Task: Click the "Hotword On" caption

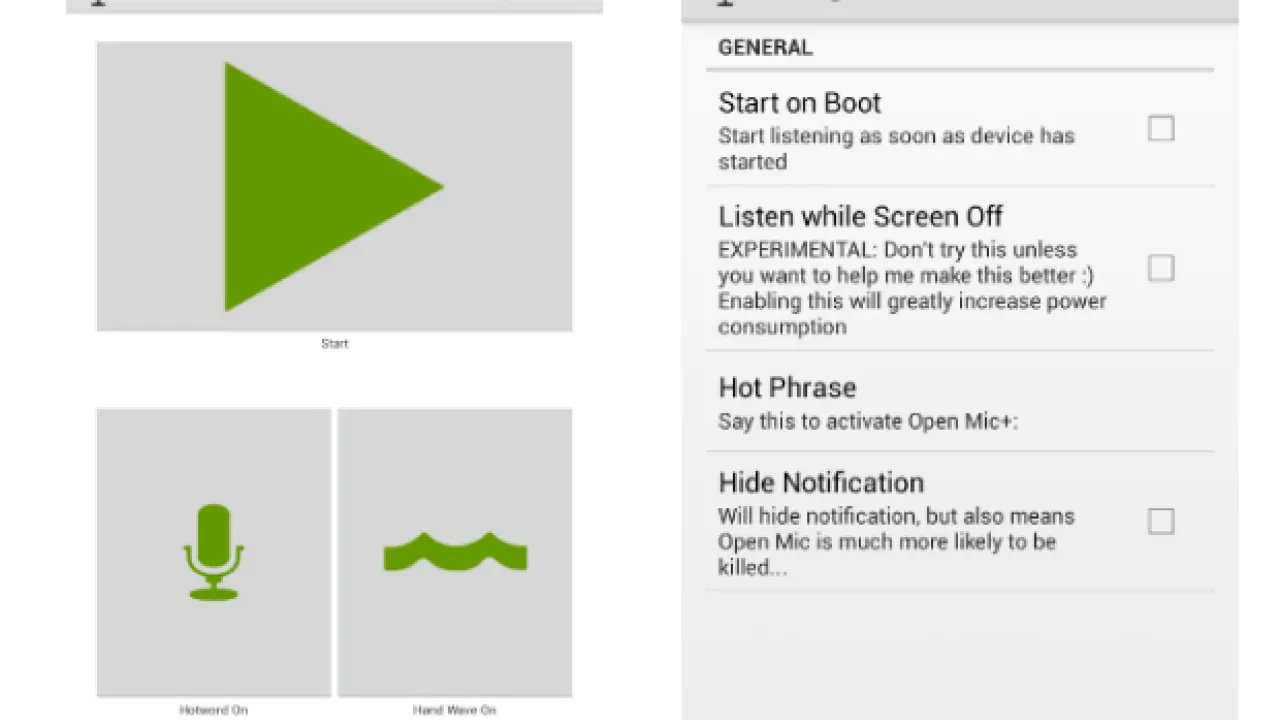Action: pos(213,710)
